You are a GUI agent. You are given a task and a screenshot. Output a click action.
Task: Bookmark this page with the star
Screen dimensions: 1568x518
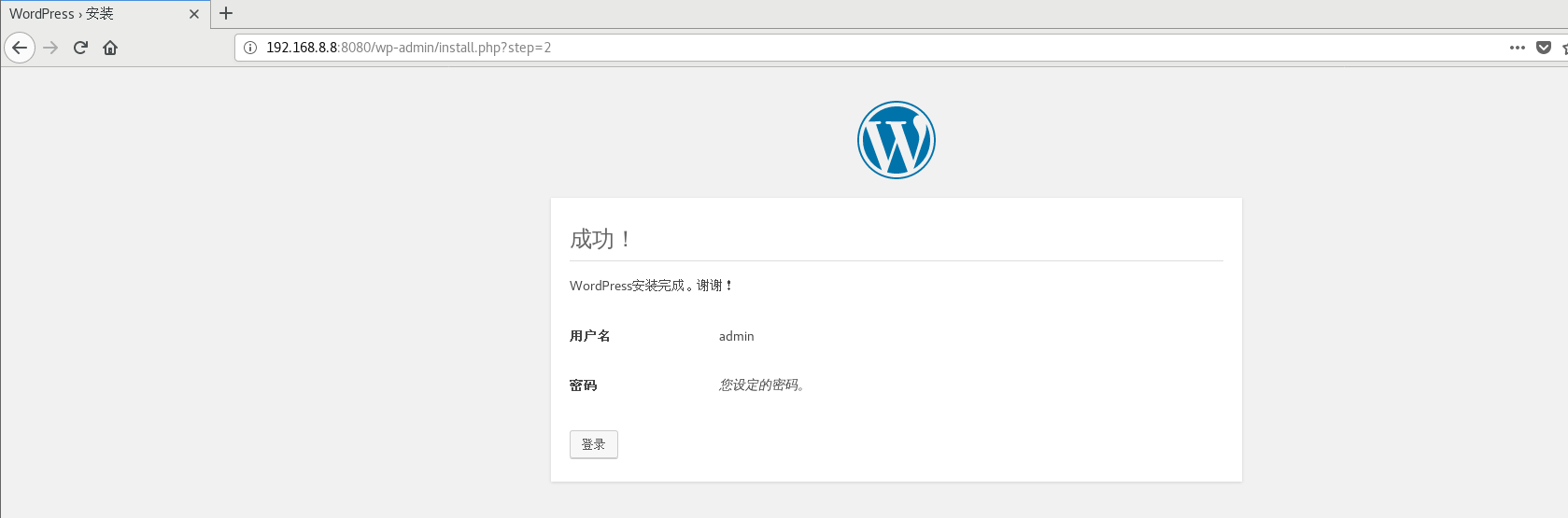point(1564,48)
